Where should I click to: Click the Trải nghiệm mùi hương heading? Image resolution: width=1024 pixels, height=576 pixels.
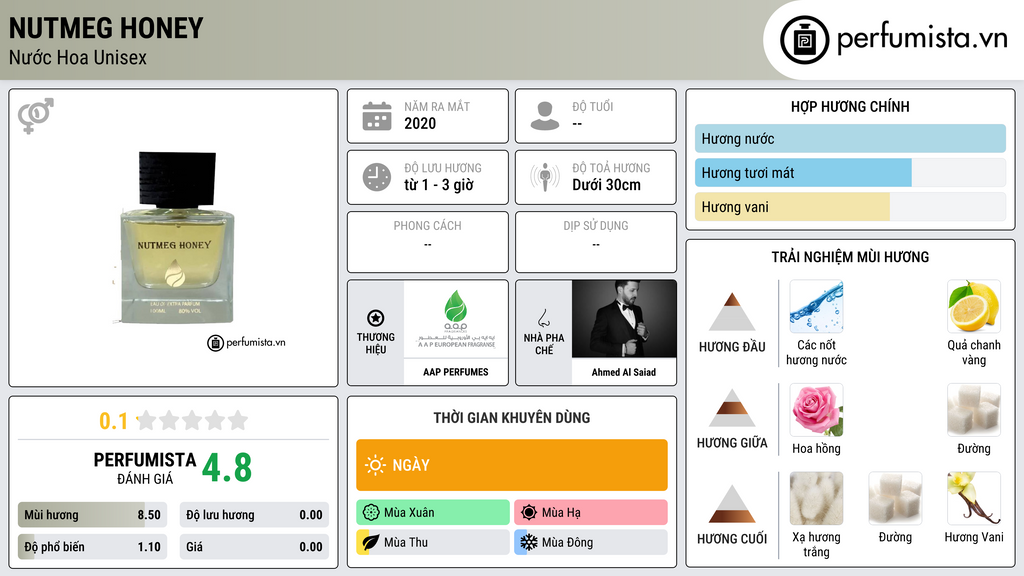coord(850,257)
